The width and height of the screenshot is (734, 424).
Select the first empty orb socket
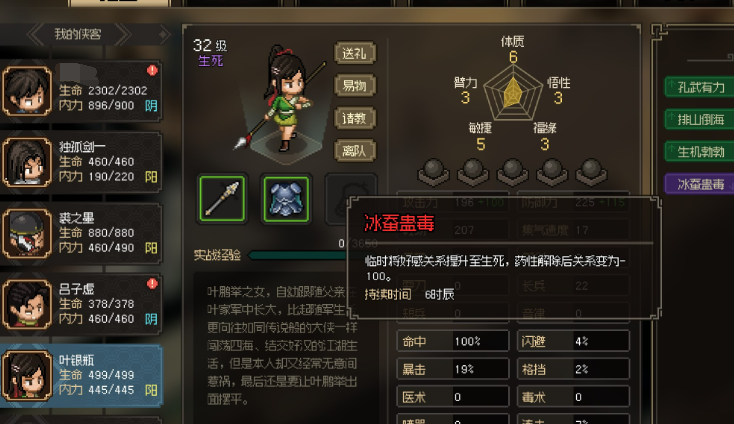pos(433,172)
